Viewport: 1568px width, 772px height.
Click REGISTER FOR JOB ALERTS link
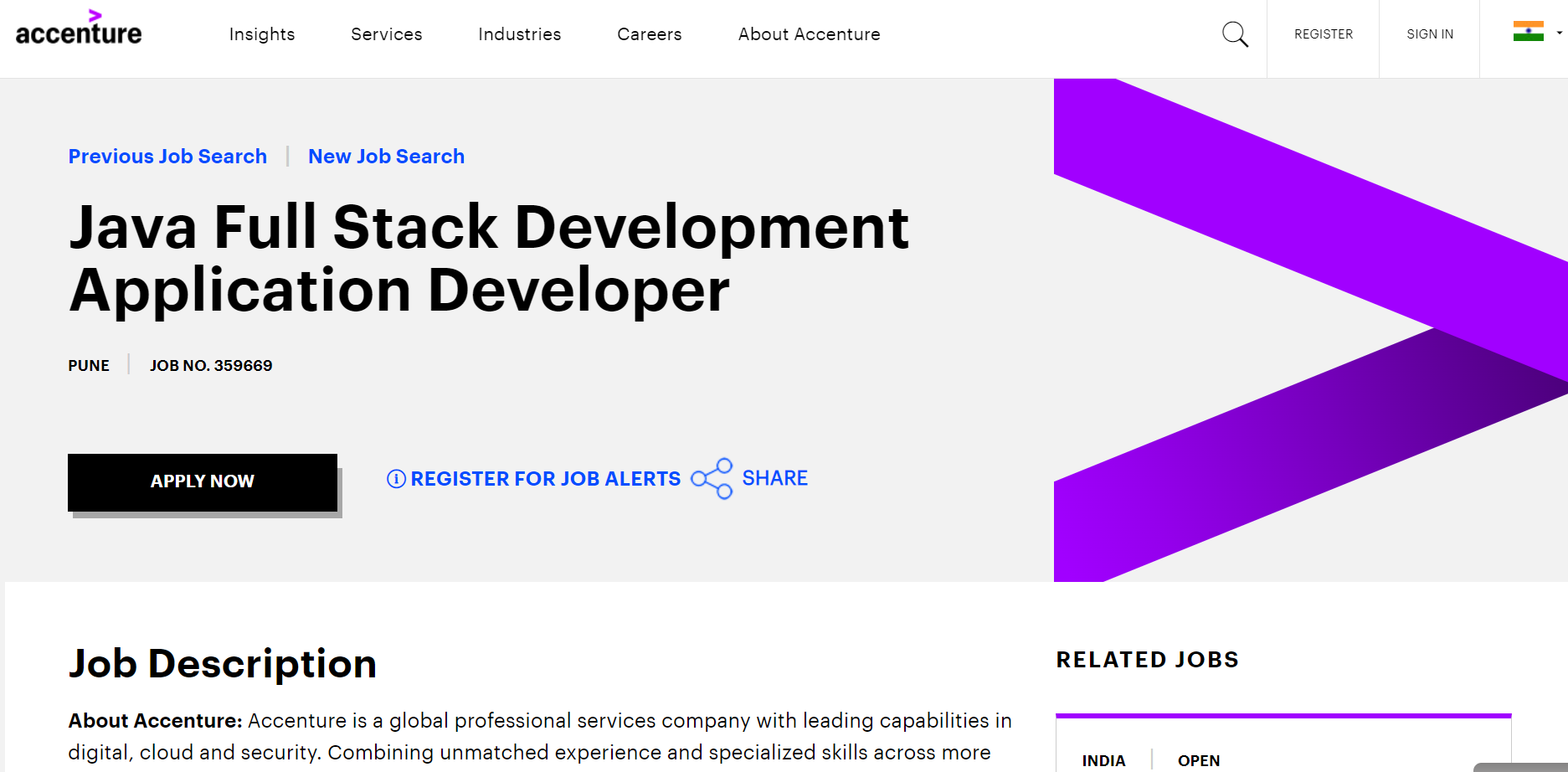(545, 479)
